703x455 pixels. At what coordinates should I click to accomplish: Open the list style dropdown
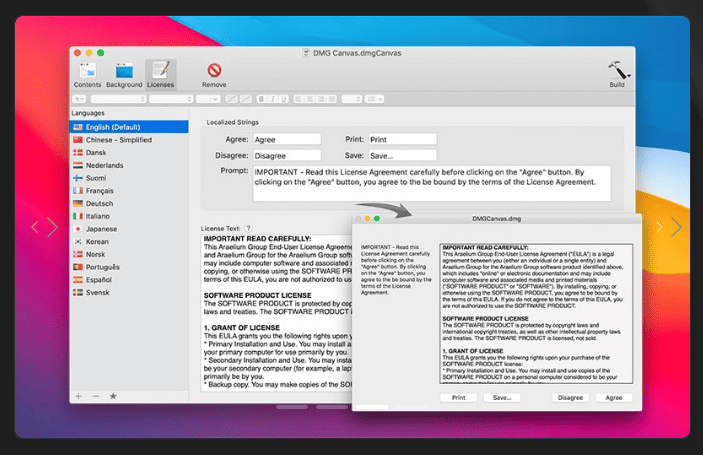(x=374, y=99)
